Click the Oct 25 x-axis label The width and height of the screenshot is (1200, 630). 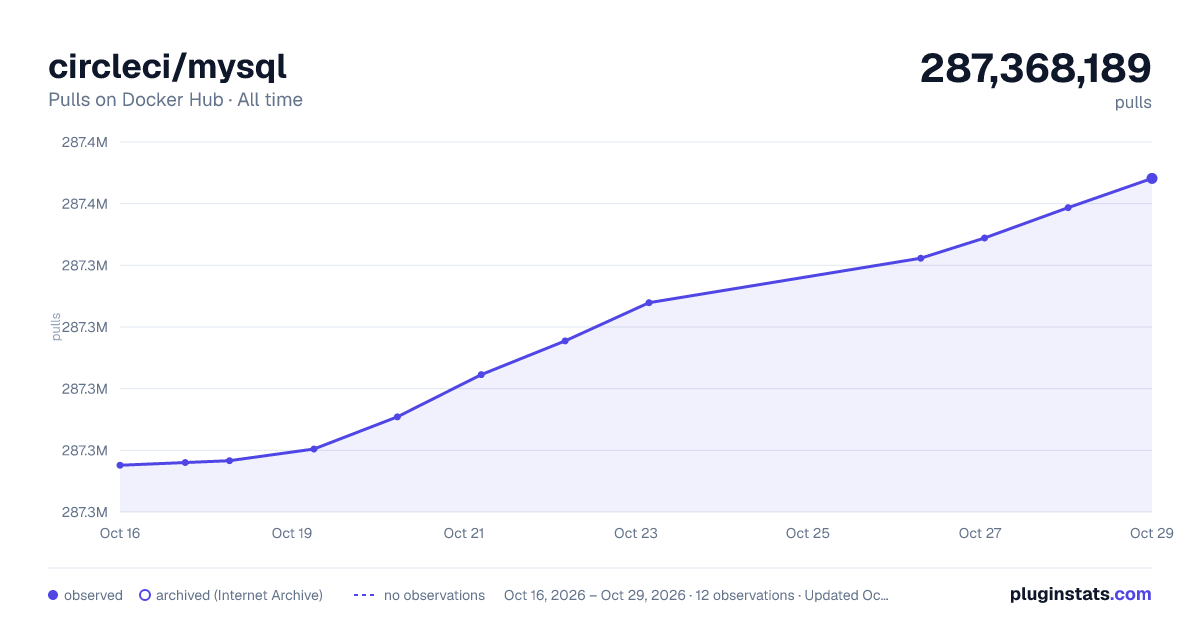[x=808, y=533]
